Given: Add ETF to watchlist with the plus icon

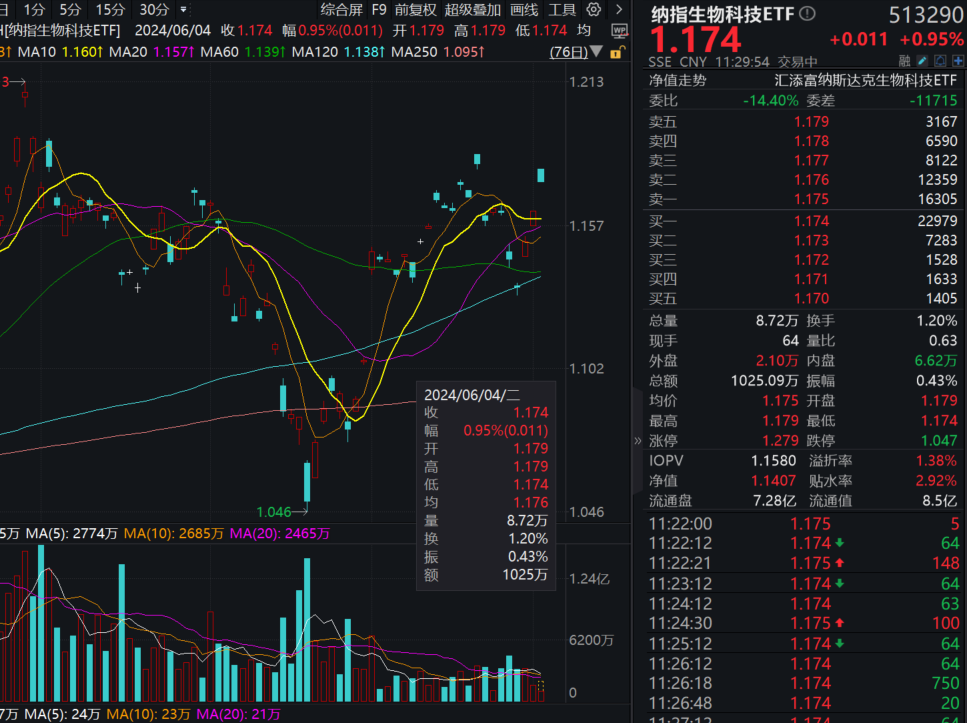Looking at the screenshot, I should pos(958,61).
